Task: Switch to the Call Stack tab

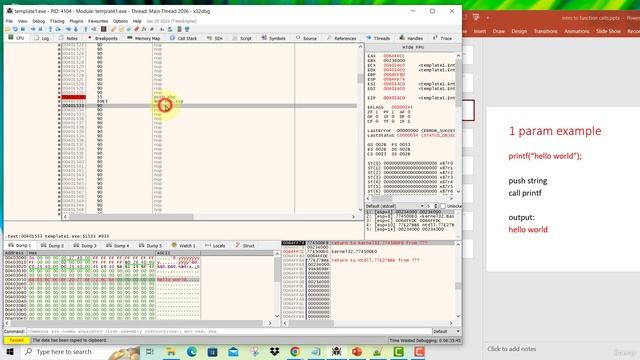Action: (183, 38)
